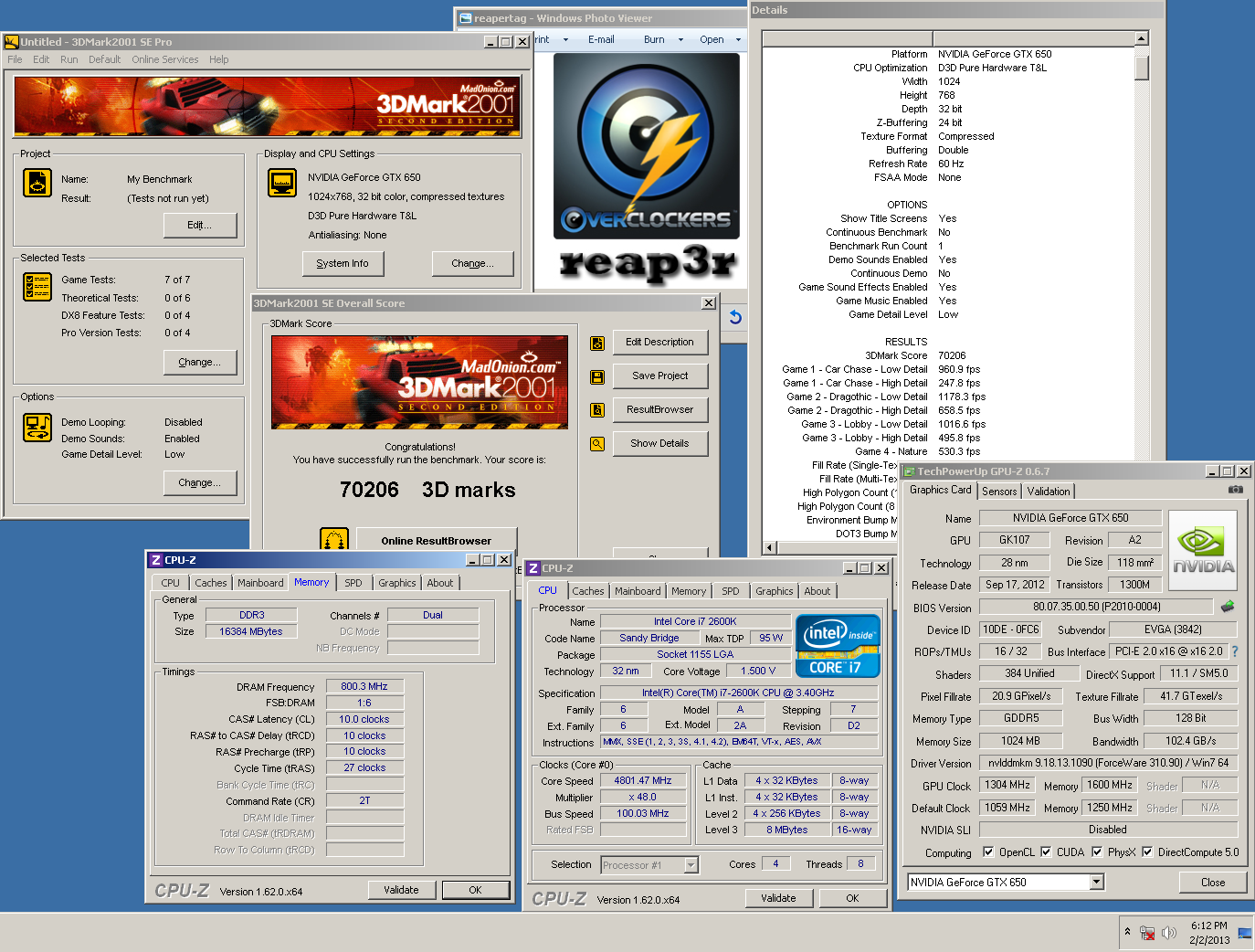
Task: Open the Print dropdown arrow in Photo Viewer
Action: pos(565,40)
